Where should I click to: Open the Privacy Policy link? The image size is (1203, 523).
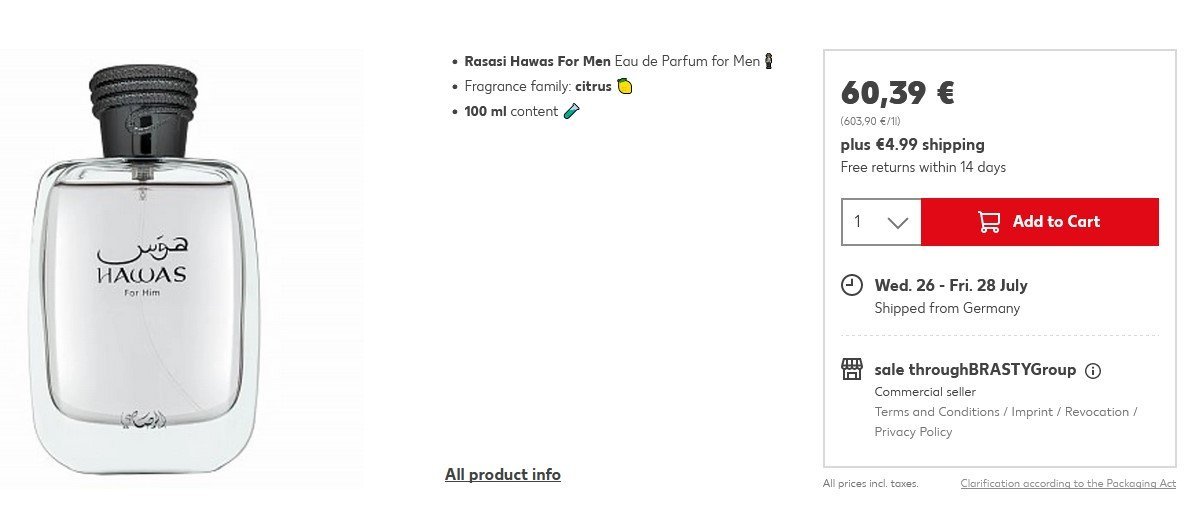pos(913,432)
